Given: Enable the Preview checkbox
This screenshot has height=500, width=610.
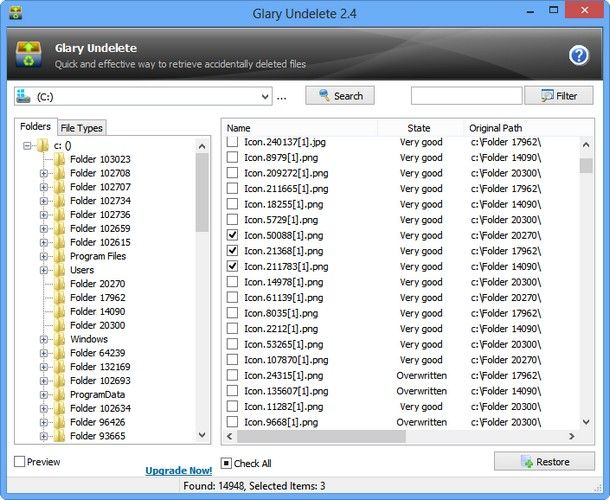Looking at the screenshot, I should 19,462.
